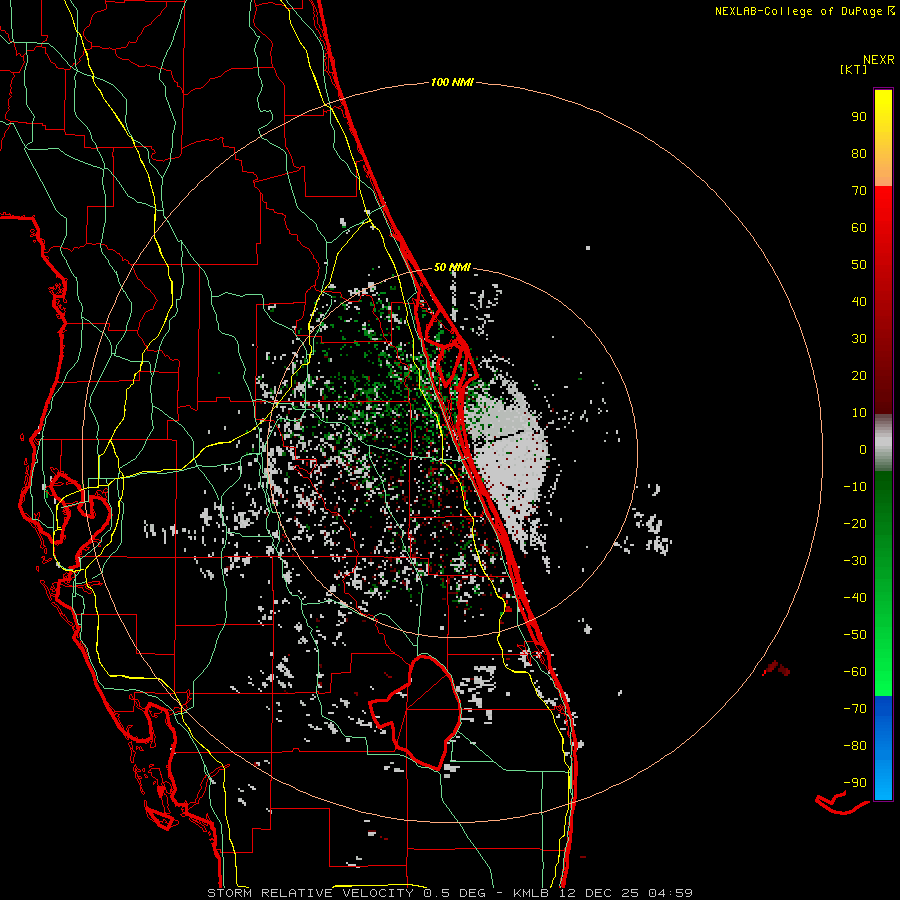The width and height of the screenshot is (900, 900).
Task: Click the -50 value on the velocity scale
Action: 855,635
